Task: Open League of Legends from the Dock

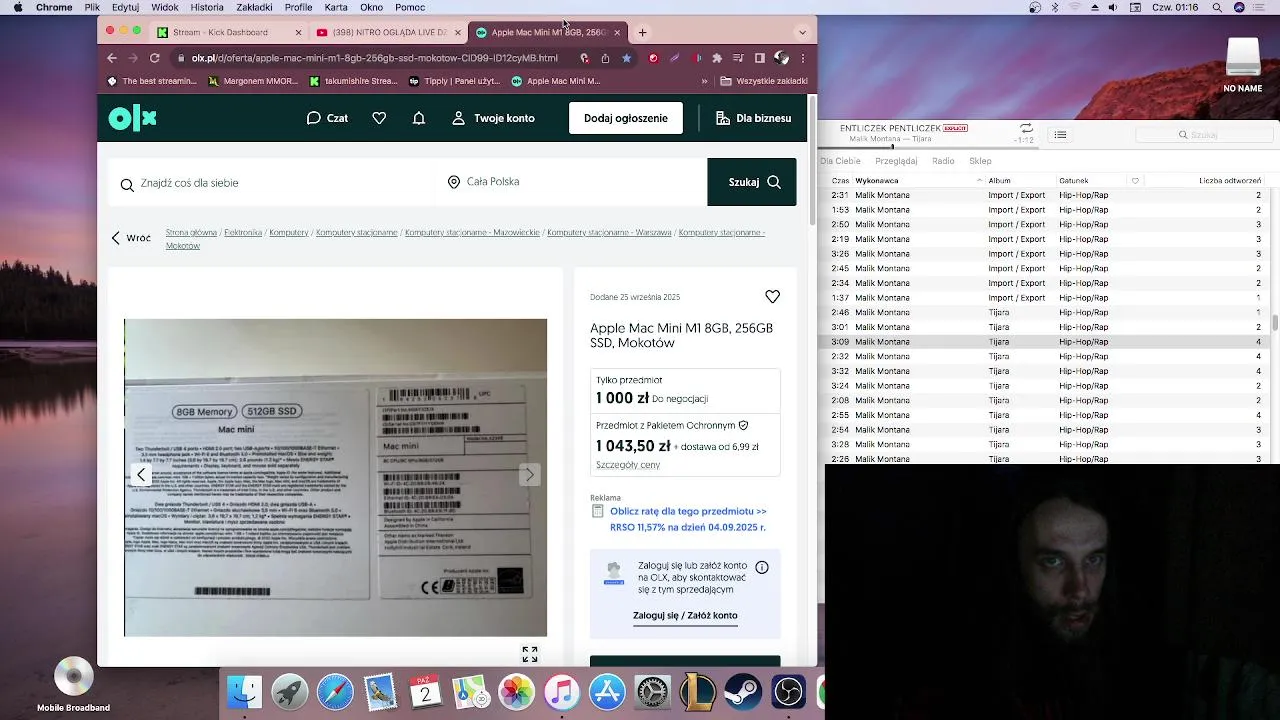Action: pos(698,692)
